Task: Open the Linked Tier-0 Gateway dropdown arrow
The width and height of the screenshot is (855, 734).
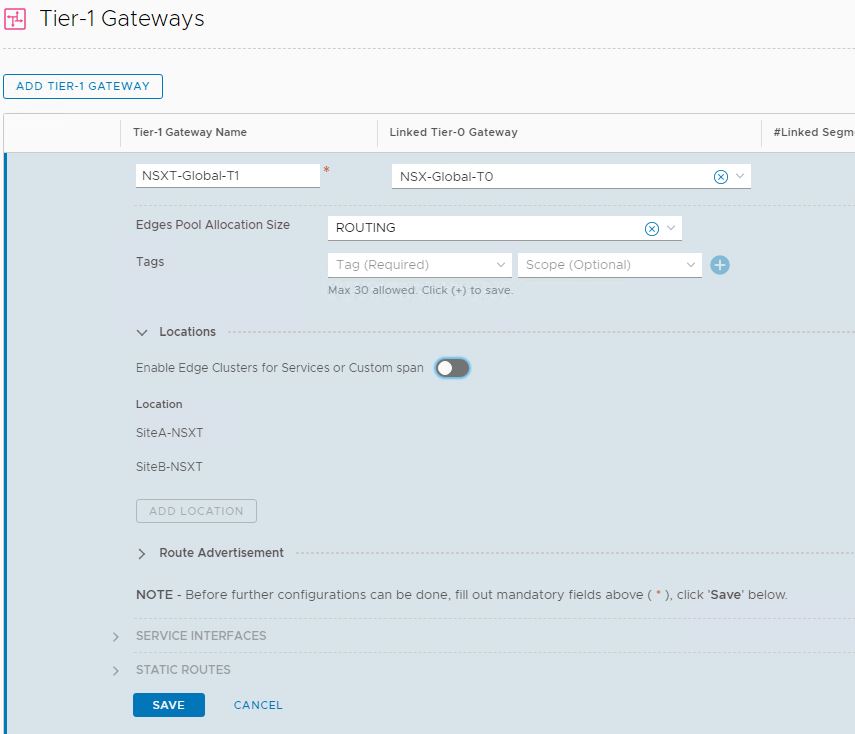Action: [x=740, y=177]
